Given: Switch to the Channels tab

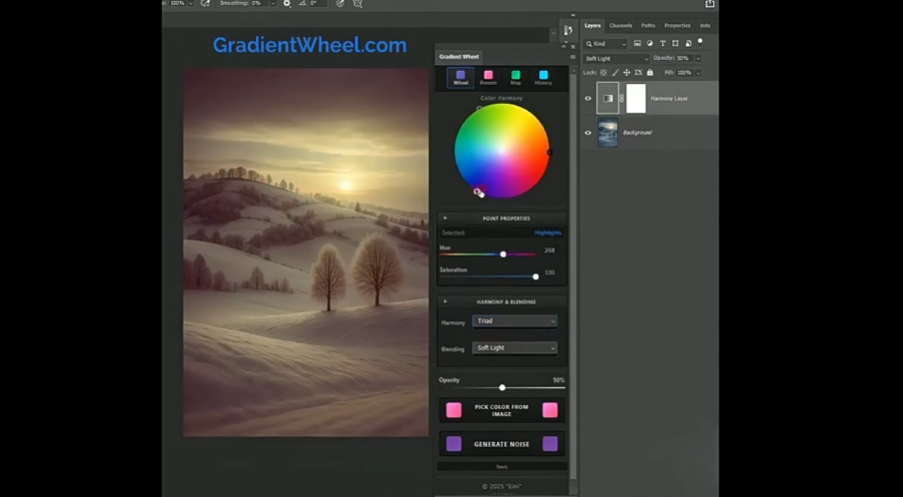Looking at the screenshot, I should [621, 25].
